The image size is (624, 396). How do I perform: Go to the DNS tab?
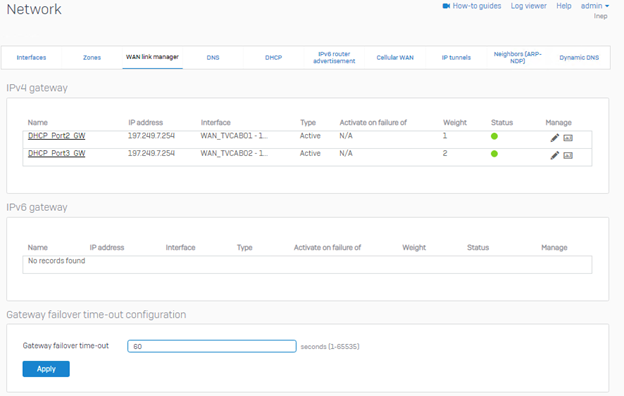pos(213,57)
